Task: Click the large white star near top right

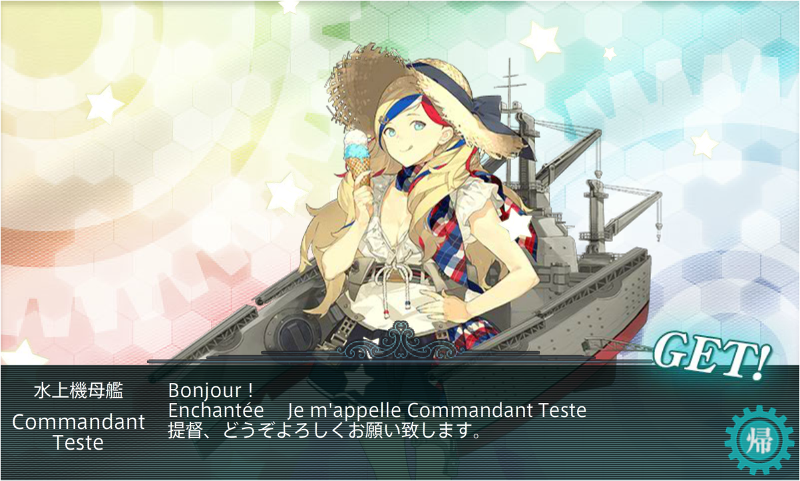Action: point(540,40)
